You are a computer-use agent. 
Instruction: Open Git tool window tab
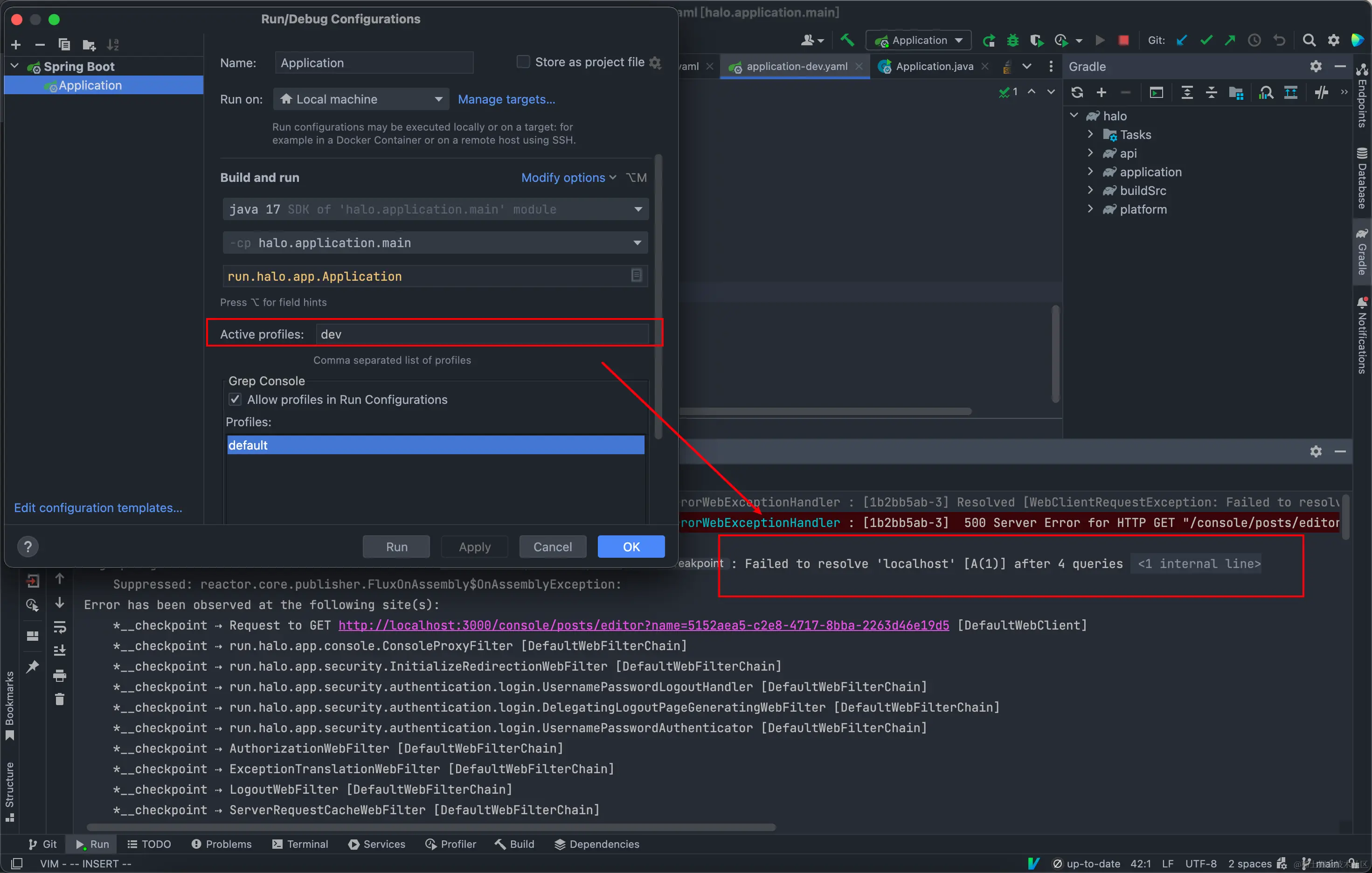(x=43, y=844)
